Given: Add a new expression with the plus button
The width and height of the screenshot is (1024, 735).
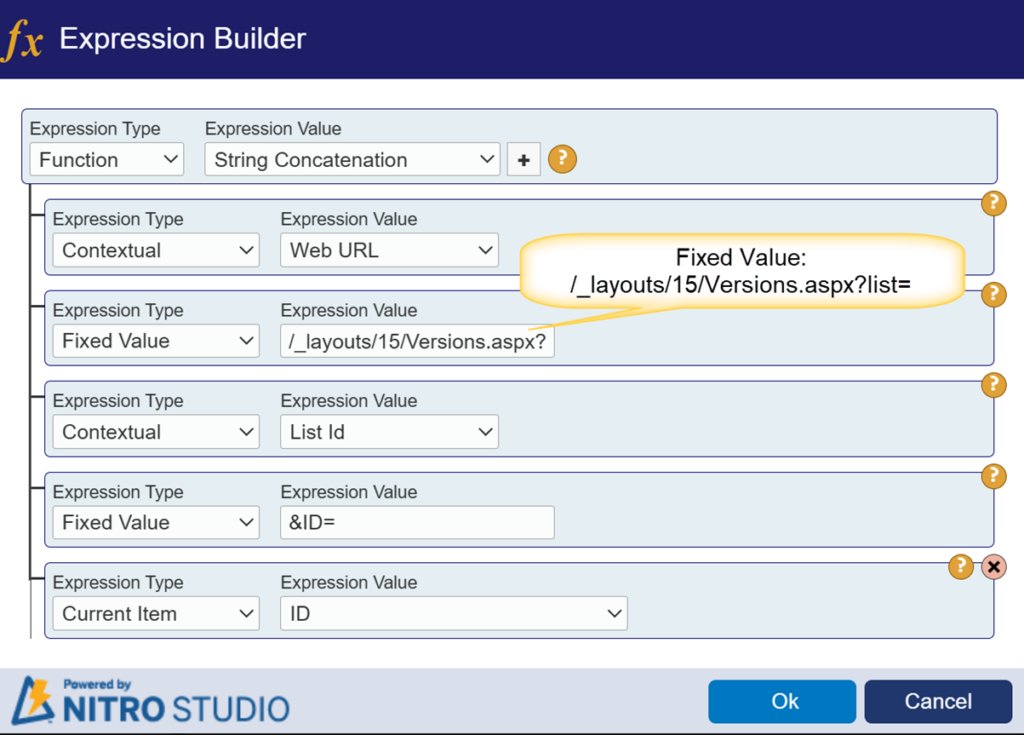Looking at the screenshot, I should (524, 160).
